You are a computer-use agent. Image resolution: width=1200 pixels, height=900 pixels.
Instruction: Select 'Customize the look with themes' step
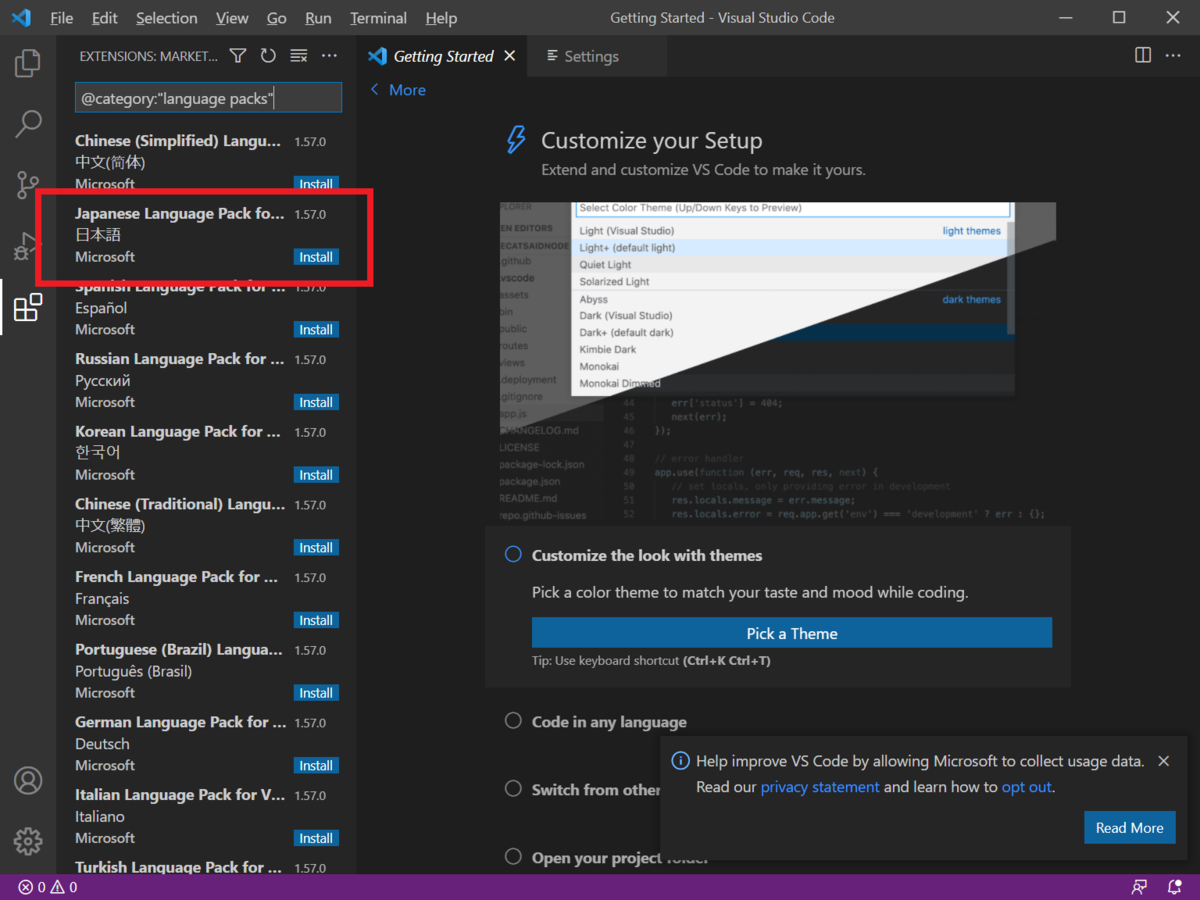[647, 555]
